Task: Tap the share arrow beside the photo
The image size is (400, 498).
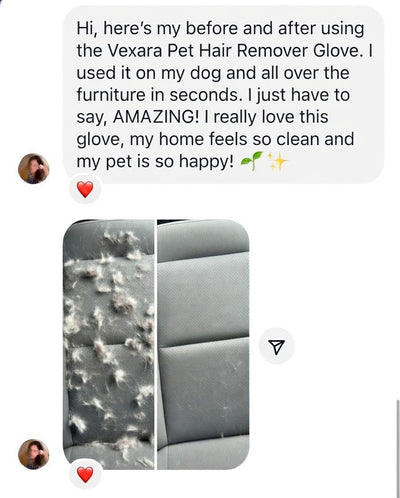Action: 276,346
